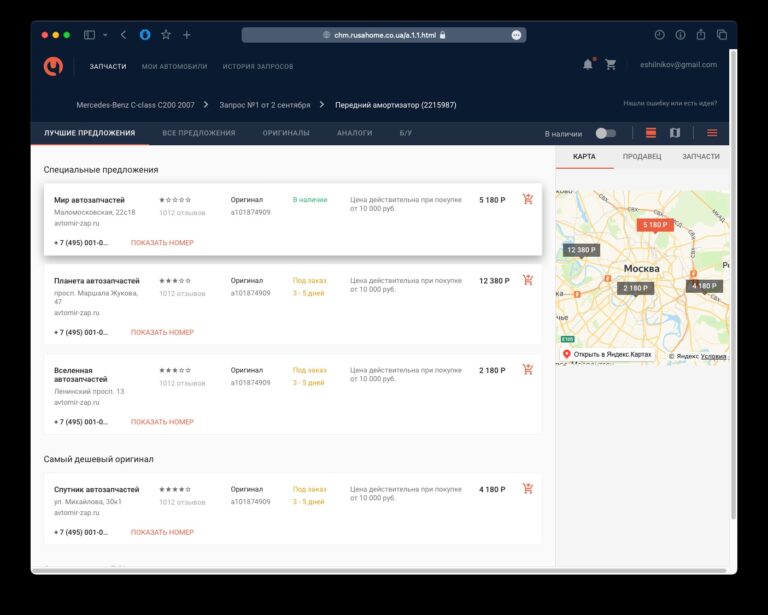Open the notifications bell

[x=588, y=65]
